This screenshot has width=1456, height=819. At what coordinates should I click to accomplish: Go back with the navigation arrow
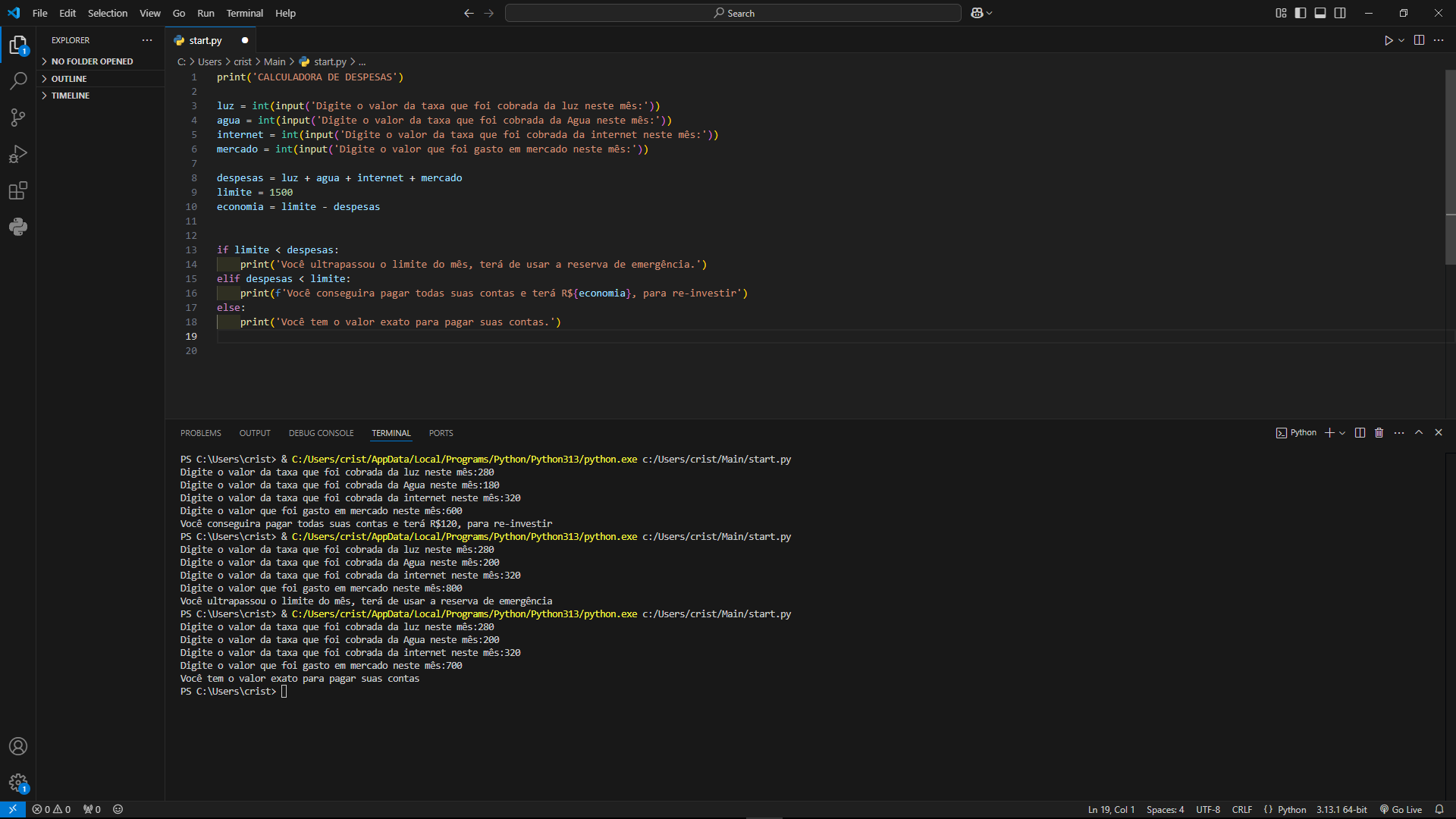(x=469, y=13)
